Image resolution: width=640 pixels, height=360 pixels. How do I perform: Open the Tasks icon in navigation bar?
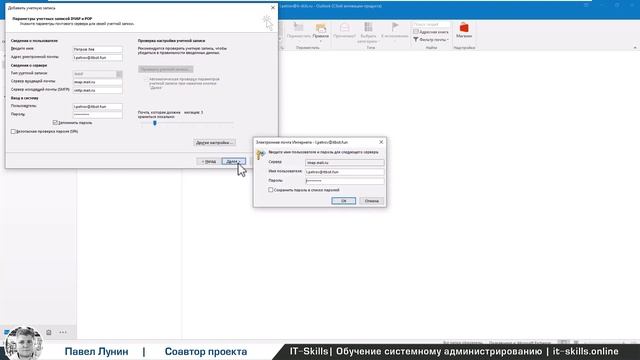click(x=49, y=332)
